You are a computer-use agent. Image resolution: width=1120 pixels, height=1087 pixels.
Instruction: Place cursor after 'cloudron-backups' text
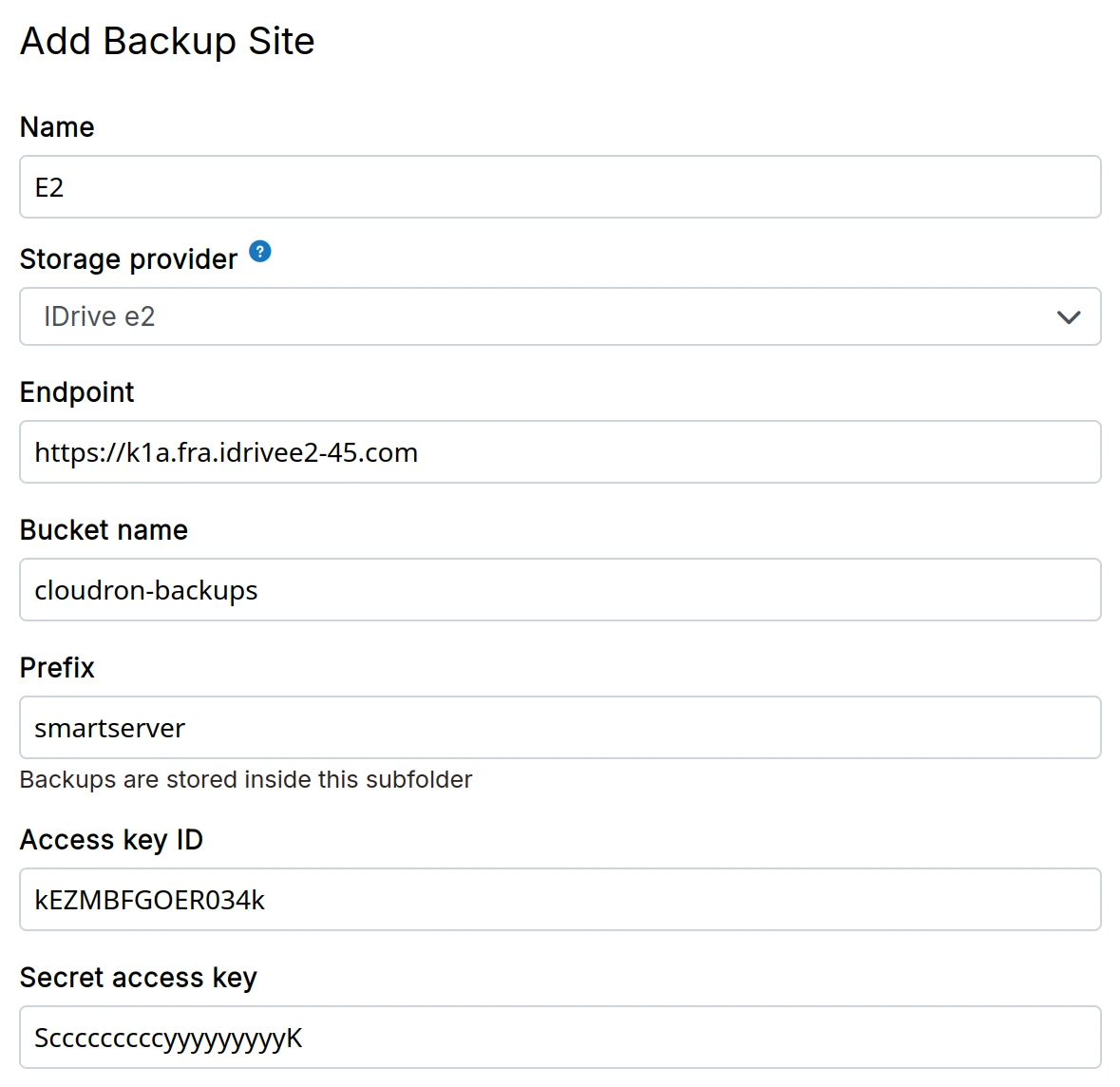(x=259, y=590)
